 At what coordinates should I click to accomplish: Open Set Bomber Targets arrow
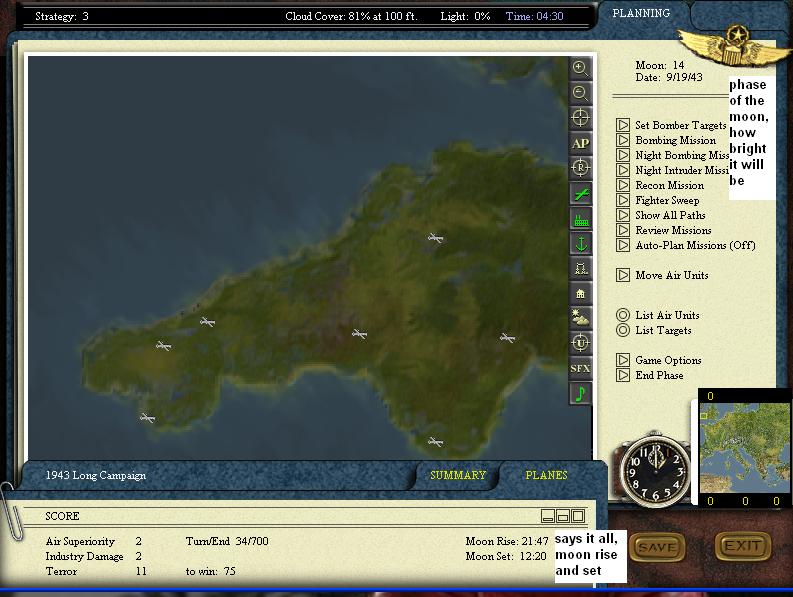[x=623, y=125]
